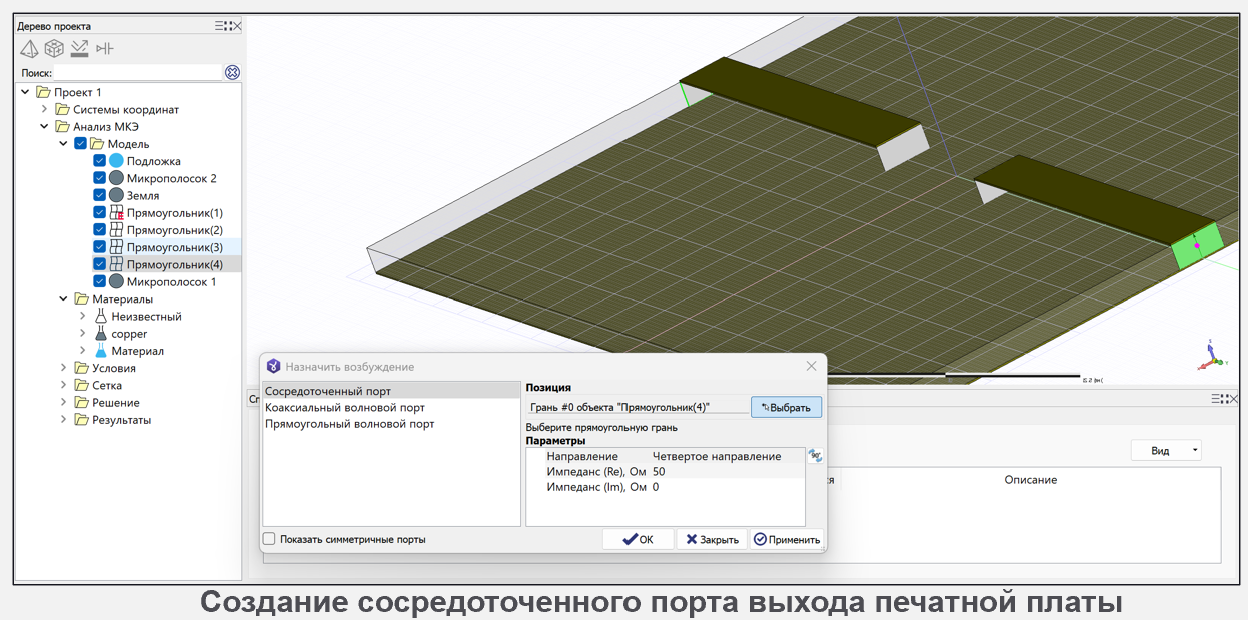Rotate port direction with the 90° icon
Image resolution: width=1248 pixels, height=620 pixels.
(815, 456)
